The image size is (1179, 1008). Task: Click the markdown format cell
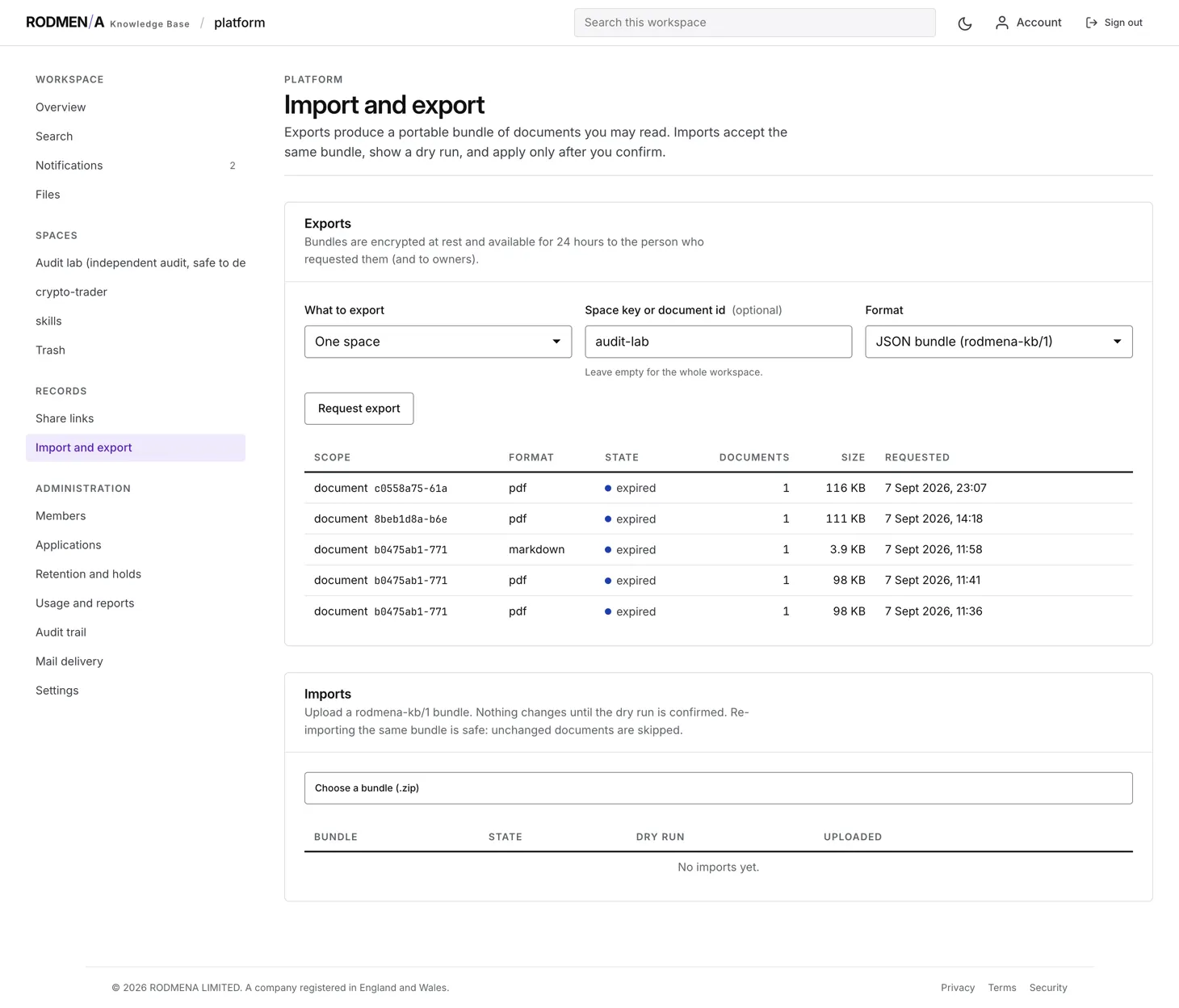(x=536, y=549)
